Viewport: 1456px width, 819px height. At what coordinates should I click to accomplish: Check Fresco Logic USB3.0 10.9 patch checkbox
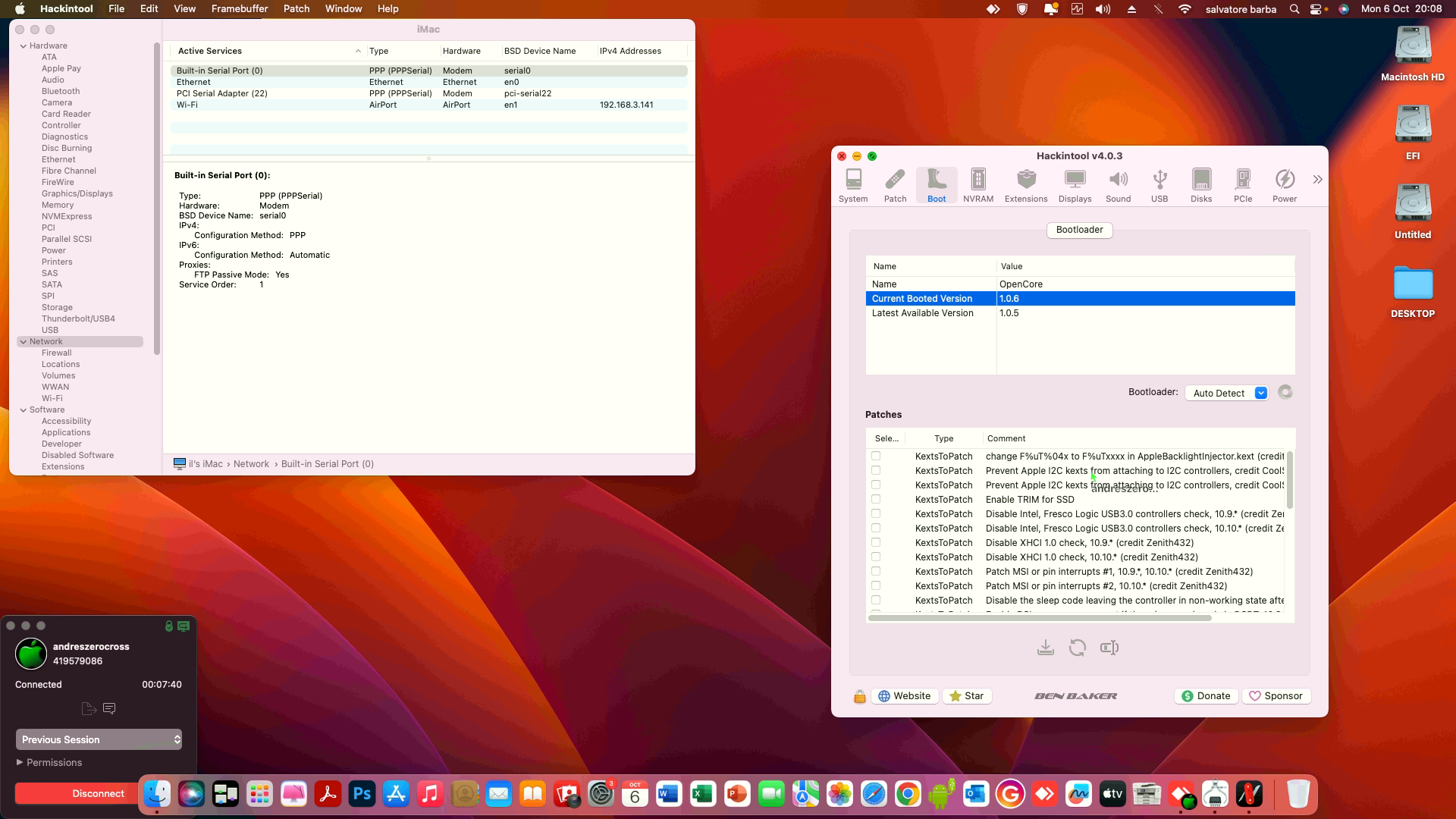coord(876,513)
